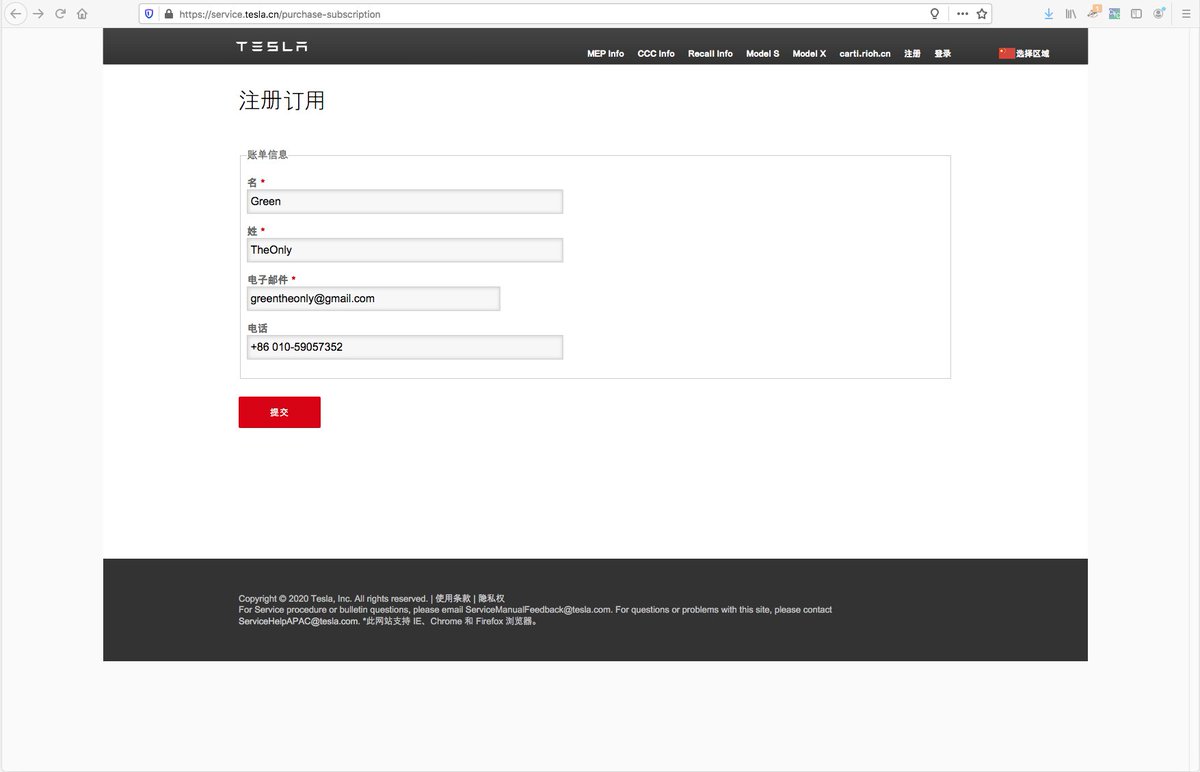
Task: Go back with the browser back arrow
Action: click(16, 14)
